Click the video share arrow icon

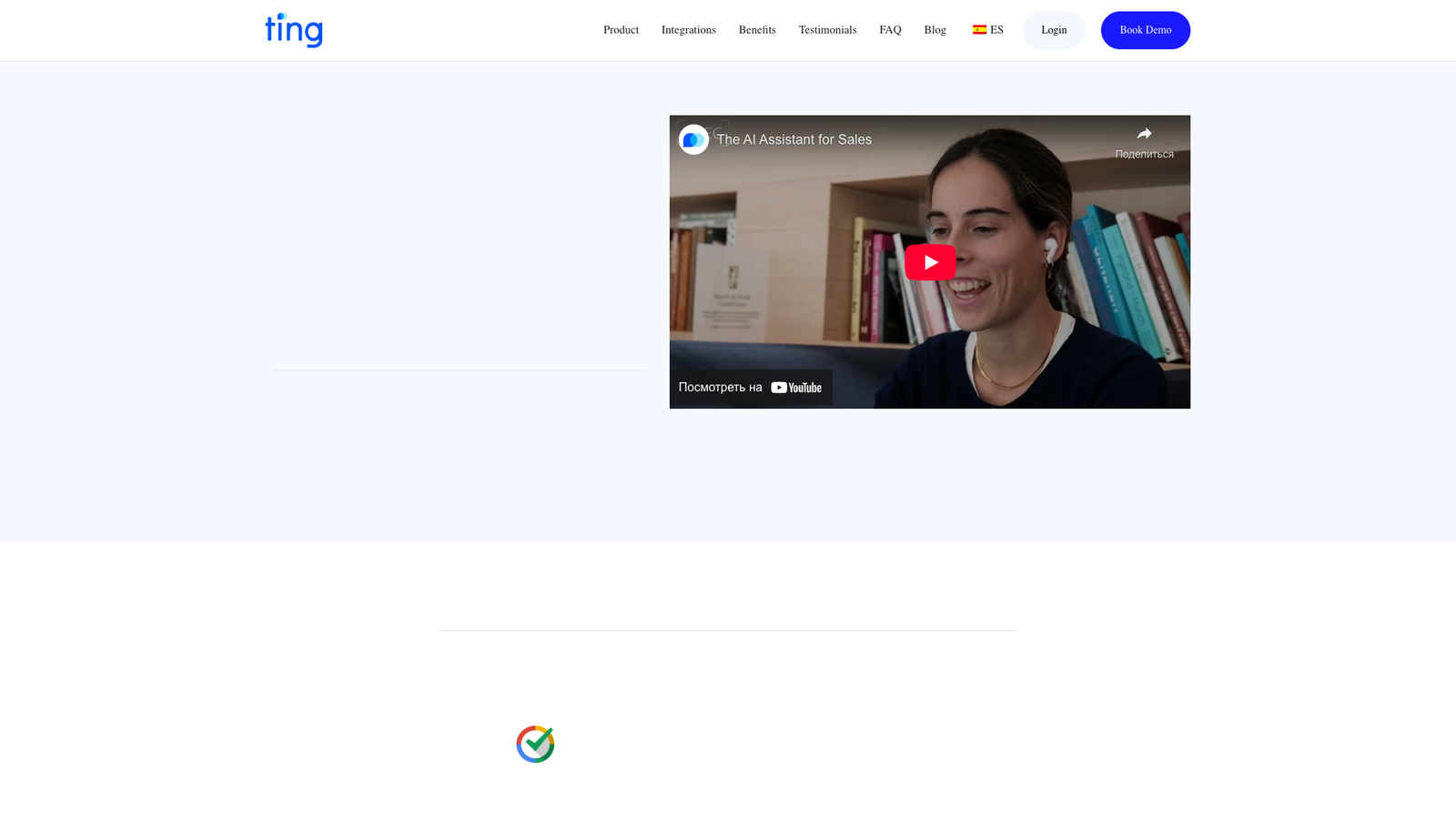pos(1144,134)
